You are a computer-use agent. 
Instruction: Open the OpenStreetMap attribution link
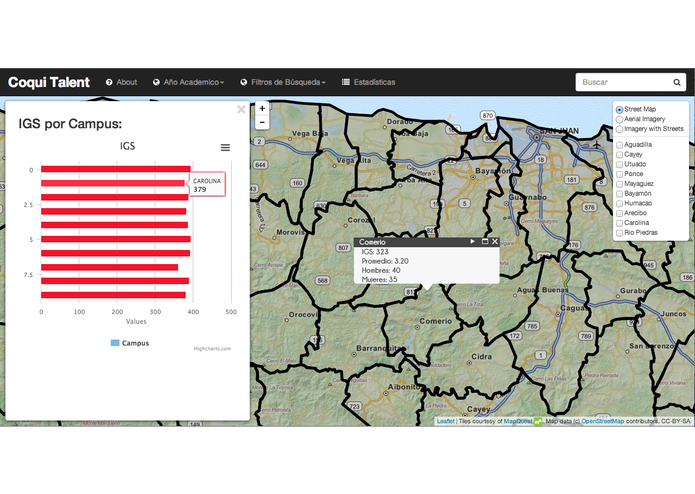tap(602, 421)
